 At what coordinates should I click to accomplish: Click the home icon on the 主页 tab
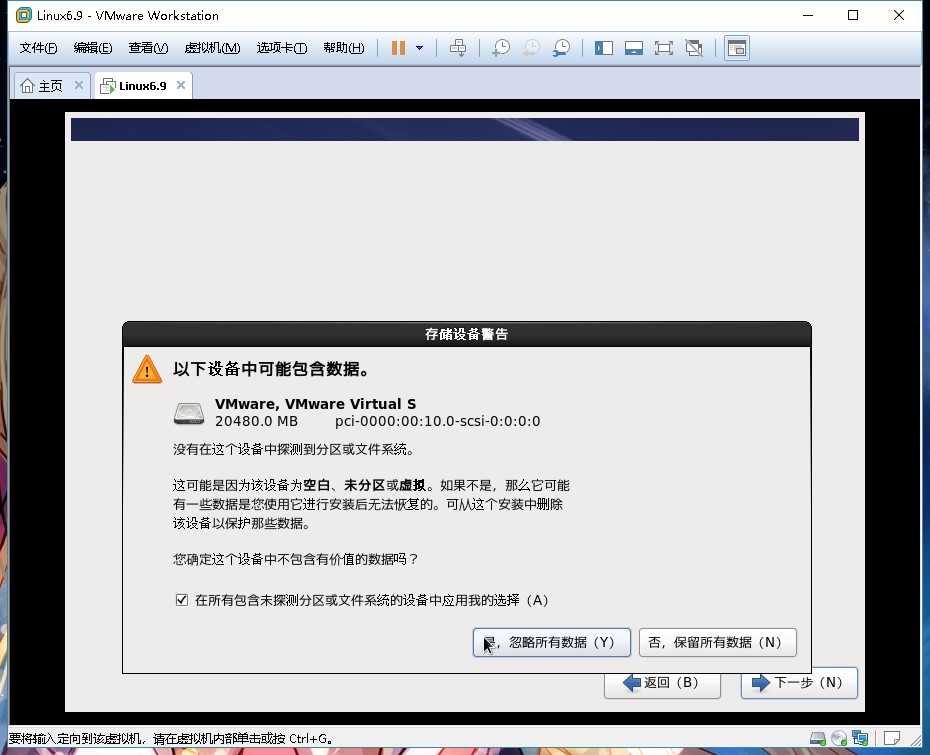pyautogui.click(x=27, y=86)
